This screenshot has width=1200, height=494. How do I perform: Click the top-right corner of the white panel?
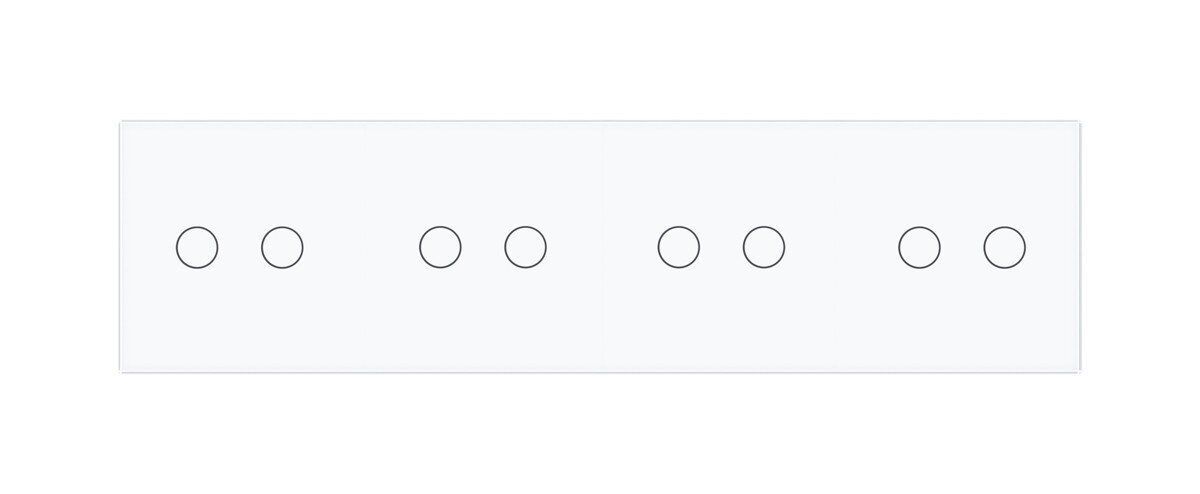[x=1079, y=124]
